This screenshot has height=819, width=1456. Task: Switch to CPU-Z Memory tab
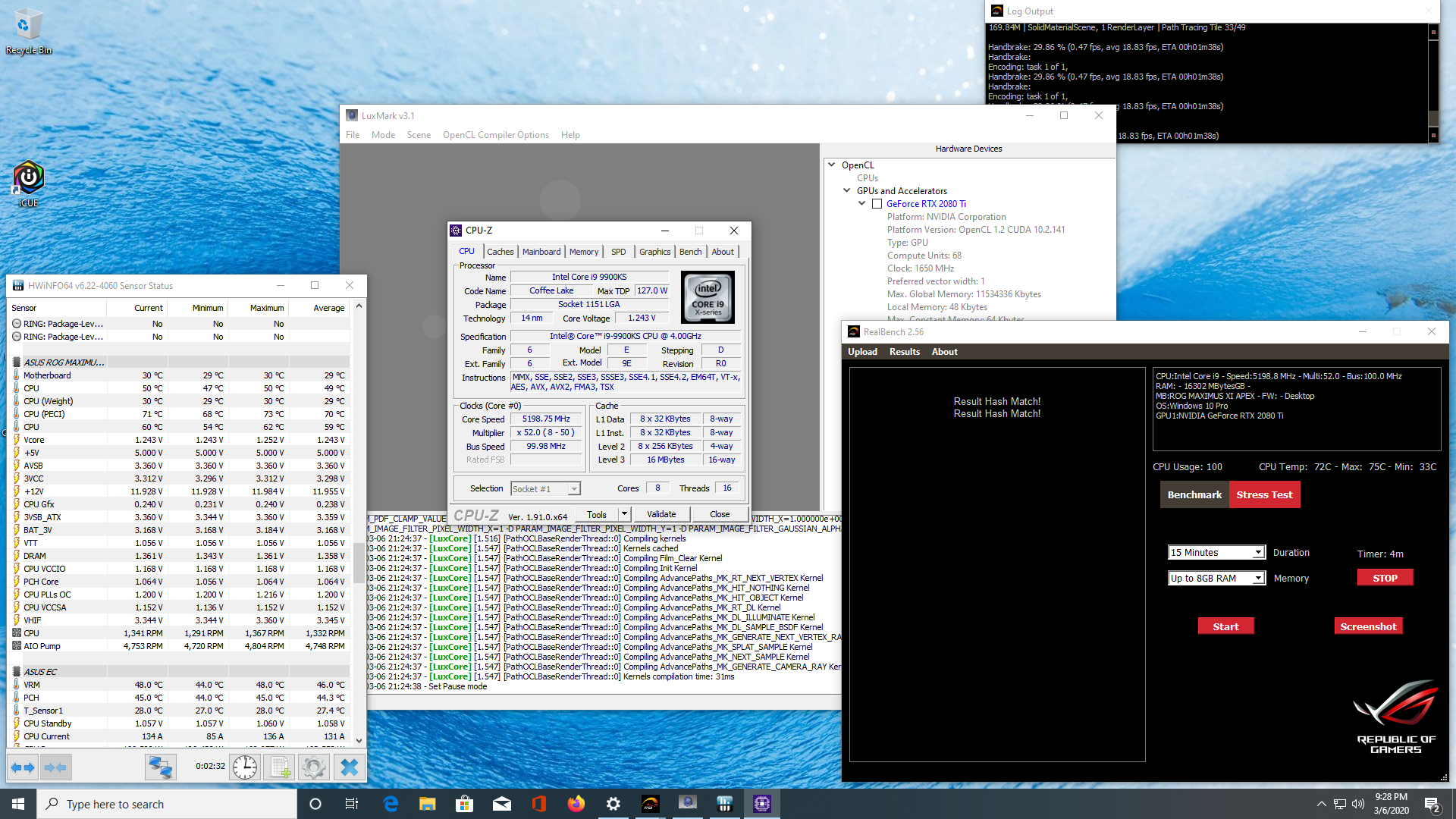584,252
